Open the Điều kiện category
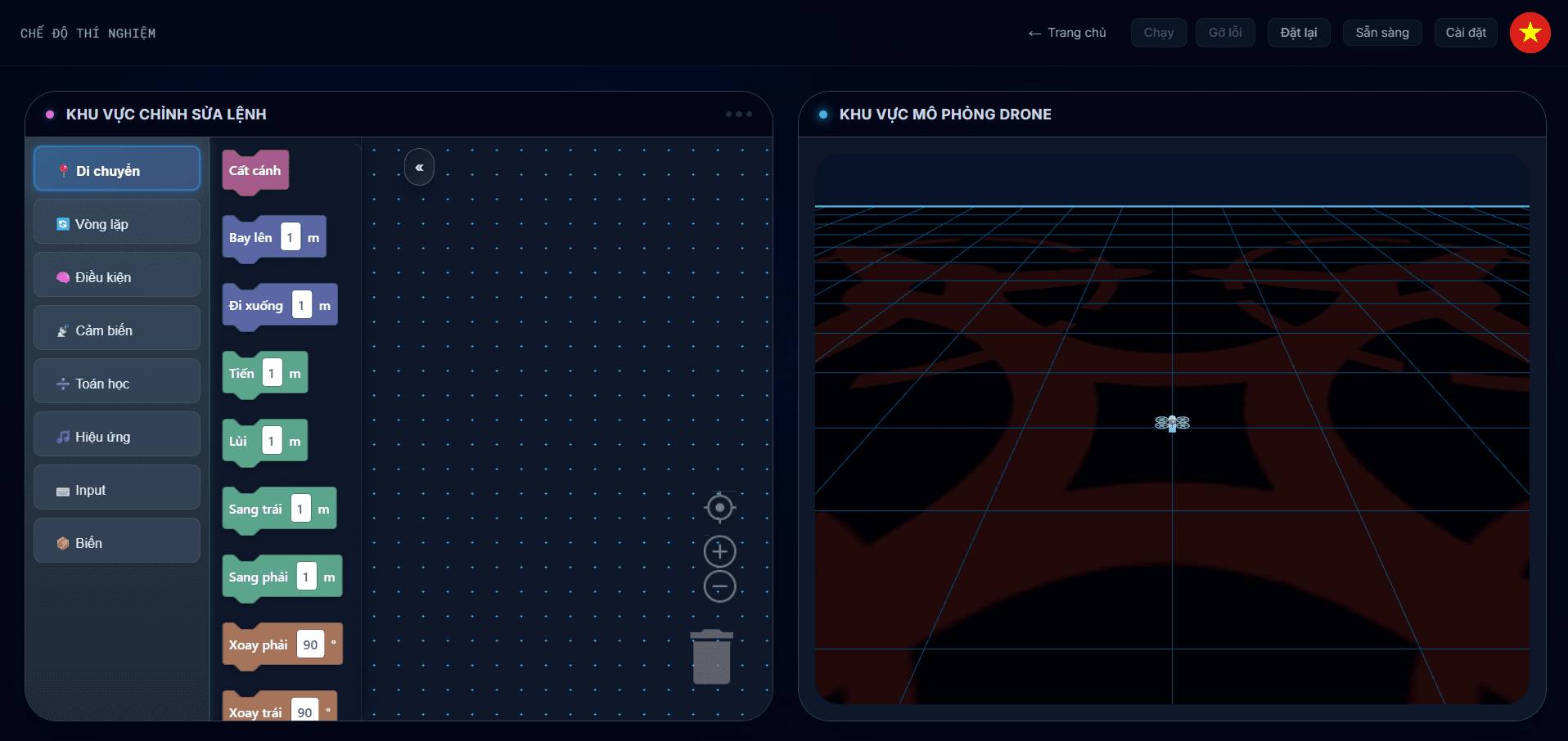The height and width of the screenshot is (741, 1568). click(x=117, y=275)
